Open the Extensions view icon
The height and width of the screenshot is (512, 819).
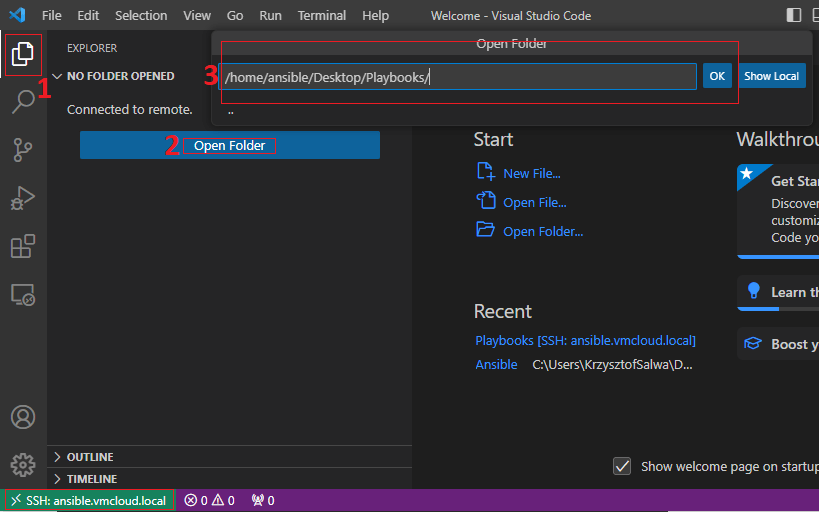click(23, 246)
